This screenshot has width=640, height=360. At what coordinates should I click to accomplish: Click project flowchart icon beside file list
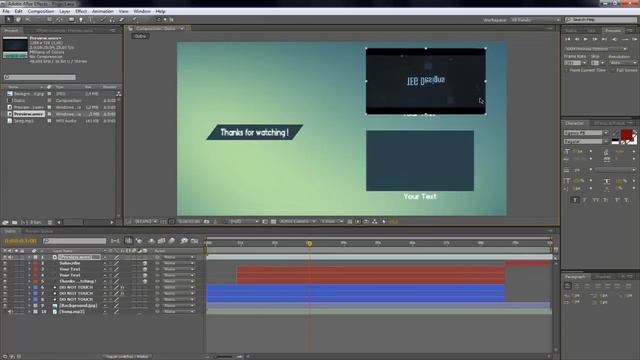pyautogui.click(x=119, y=94)
